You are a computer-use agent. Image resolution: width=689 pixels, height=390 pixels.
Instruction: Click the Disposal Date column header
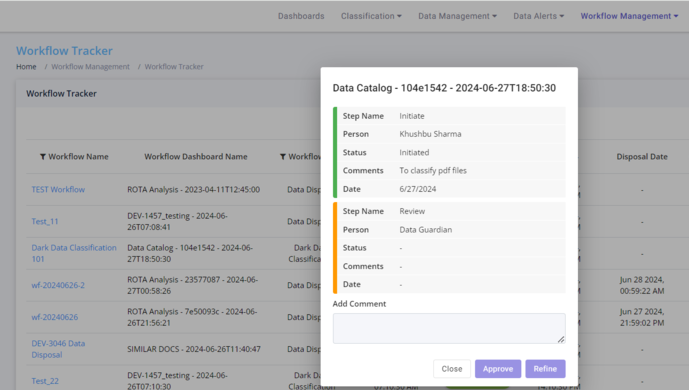pos(642,157)
